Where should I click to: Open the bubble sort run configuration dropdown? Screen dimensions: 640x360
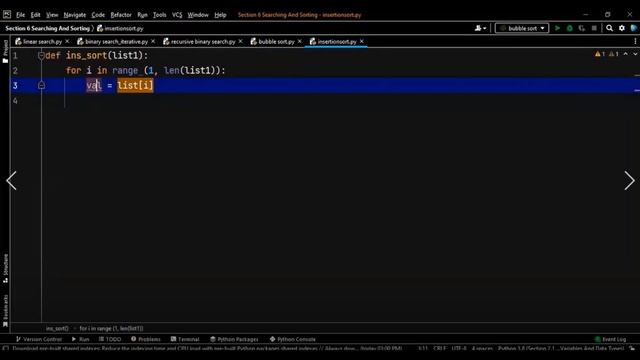click(522, 28)
